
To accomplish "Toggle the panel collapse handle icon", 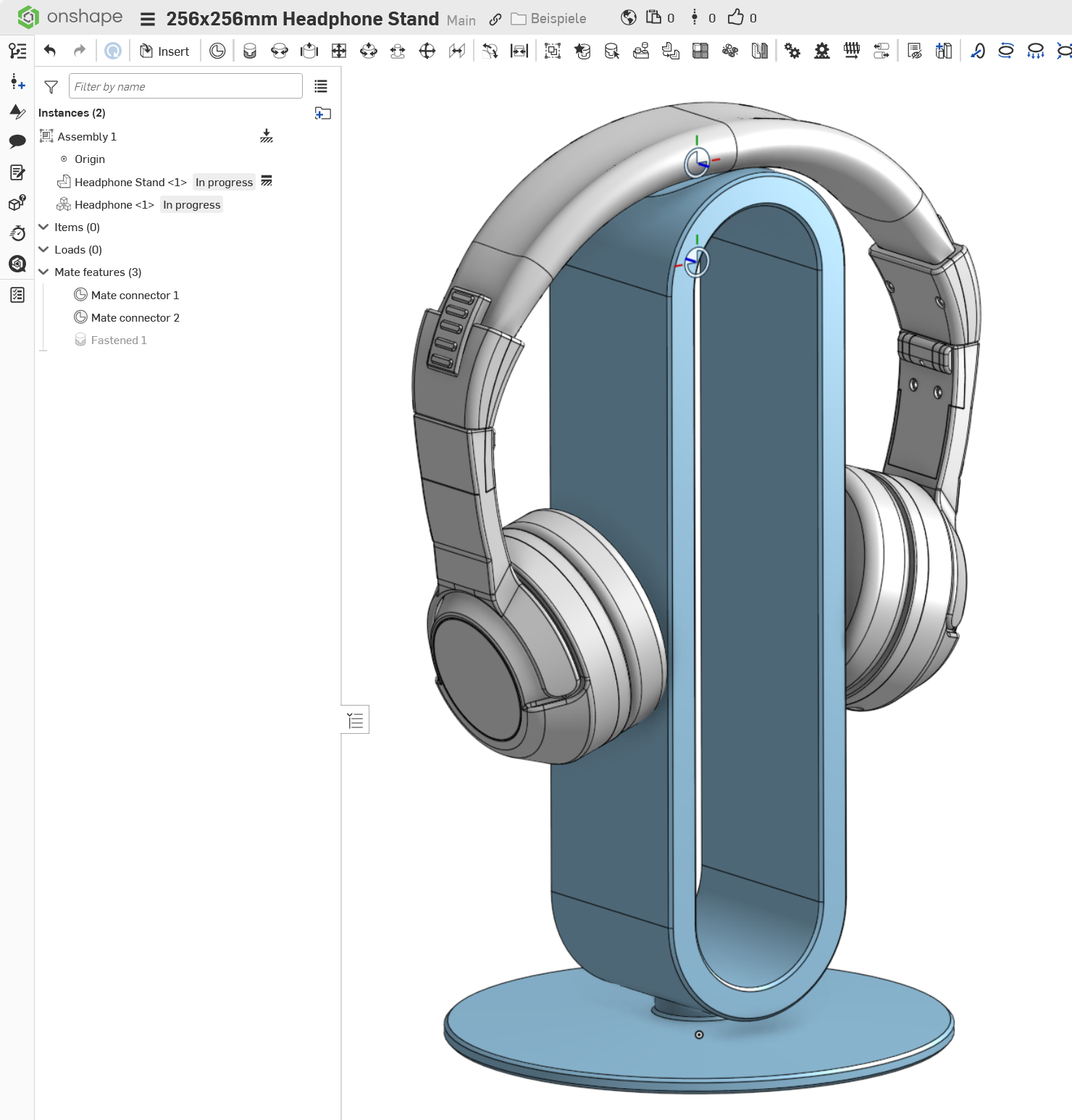I will [355, 720].
